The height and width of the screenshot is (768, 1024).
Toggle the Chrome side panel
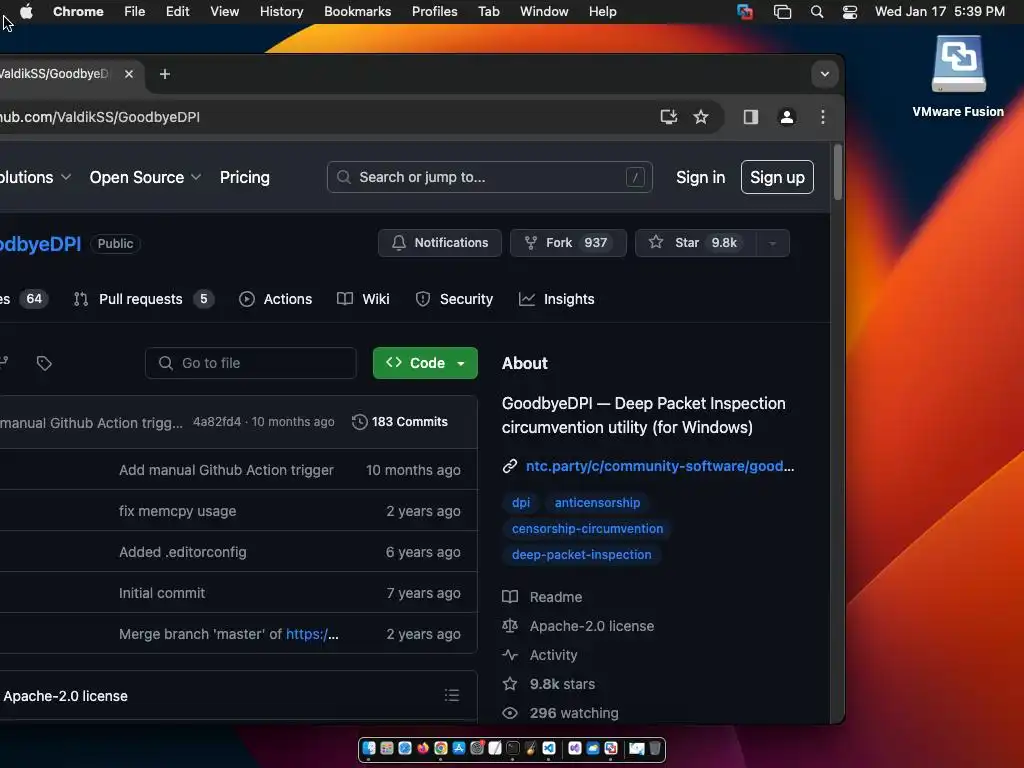point(750,117)
